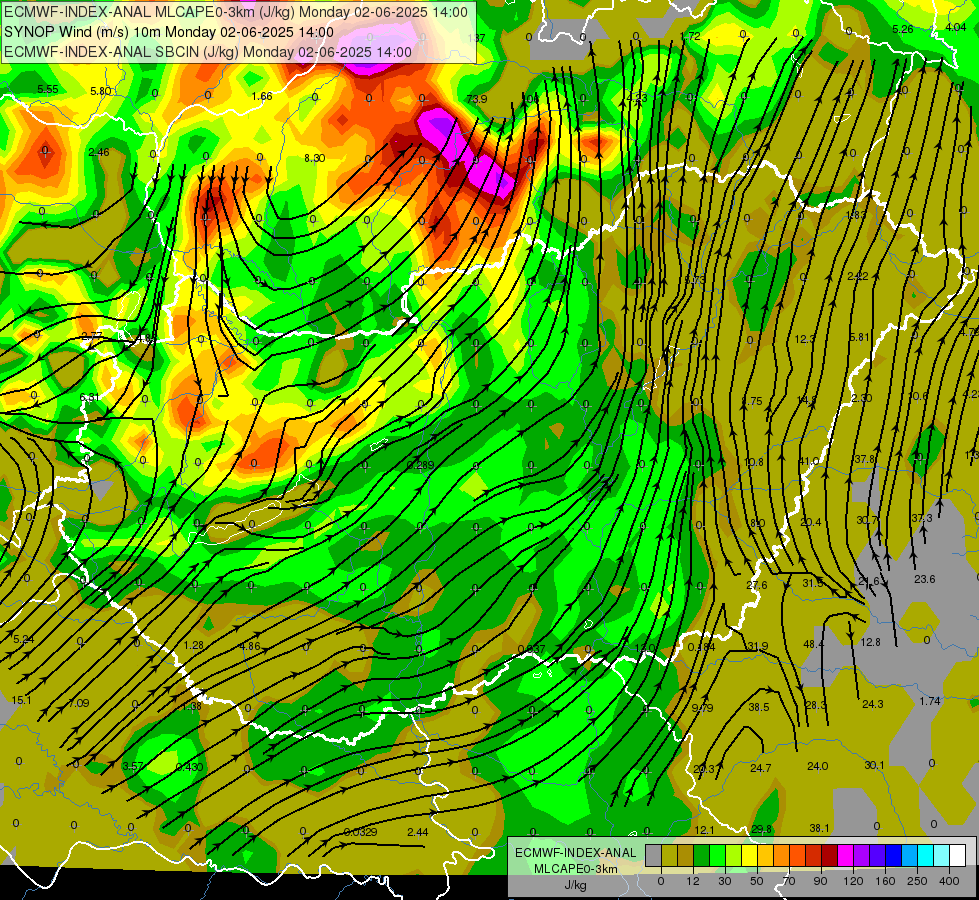Image resolution: width=979 pixels, height=900 pixels.
Task: Click the map value 5.80
Action: pos(101,91)
